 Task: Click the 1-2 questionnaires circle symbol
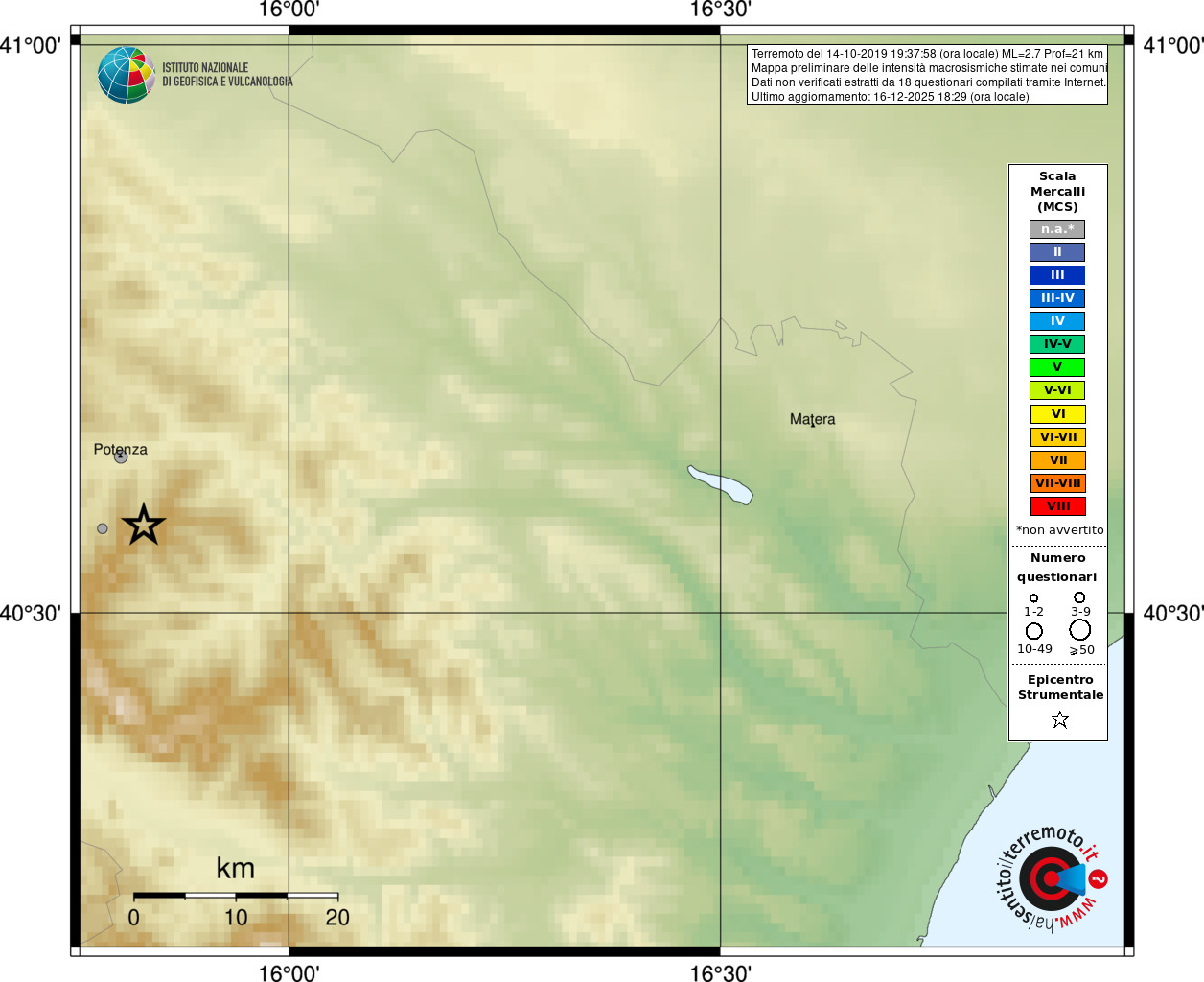(x=1033, y=598)
